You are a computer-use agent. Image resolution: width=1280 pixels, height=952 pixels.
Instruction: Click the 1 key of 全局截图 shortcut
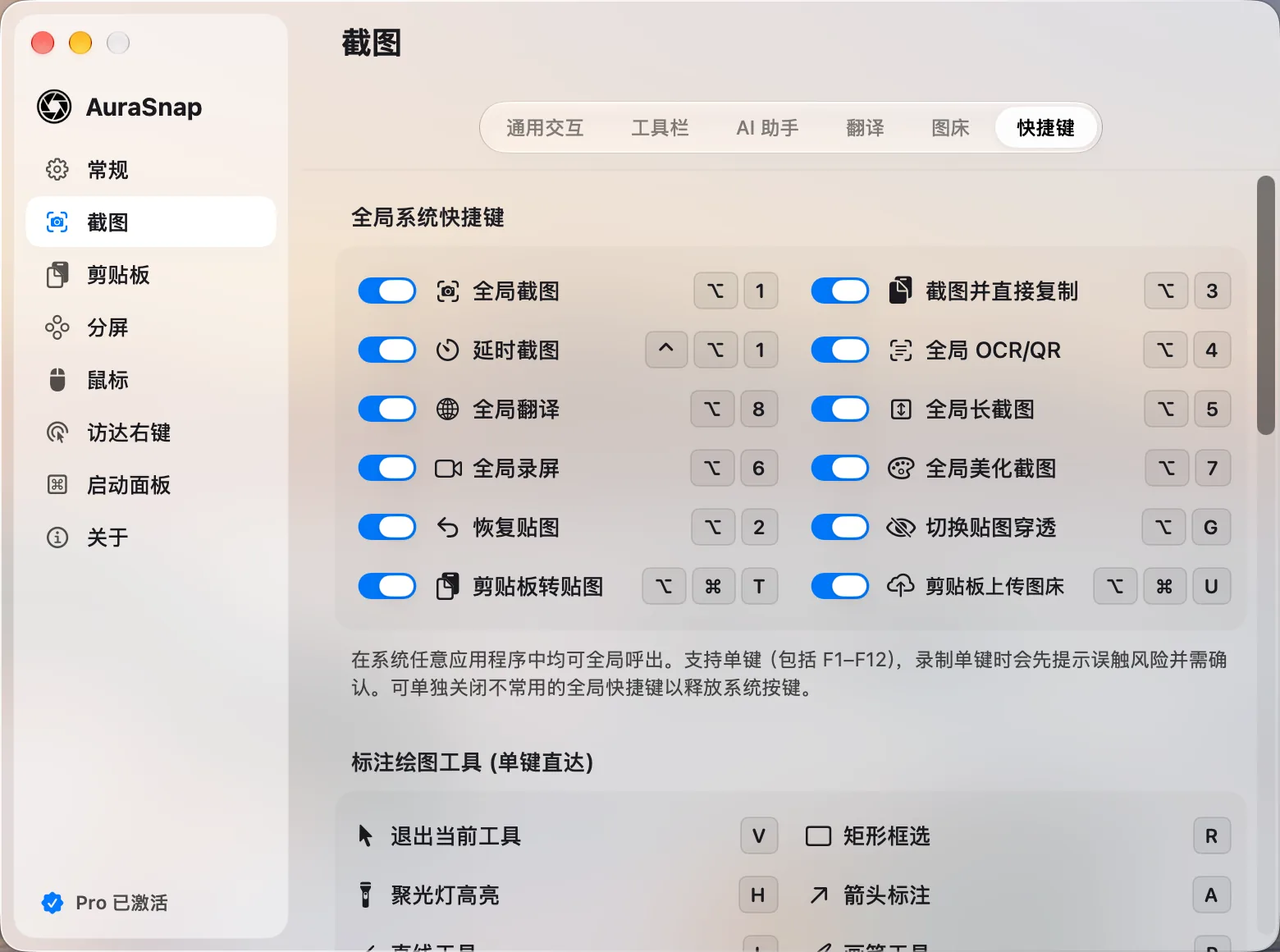tap(760, 291)
